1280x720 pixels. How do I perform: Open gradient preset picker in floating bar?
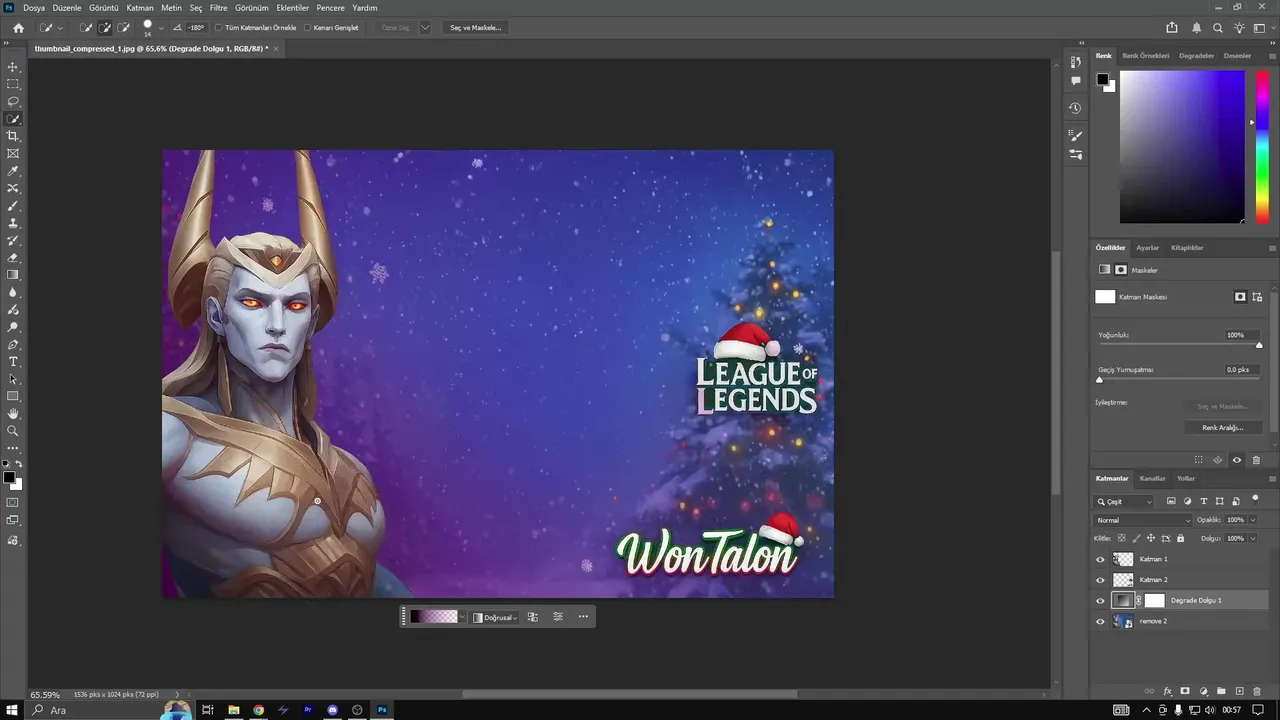click(462, 617)
